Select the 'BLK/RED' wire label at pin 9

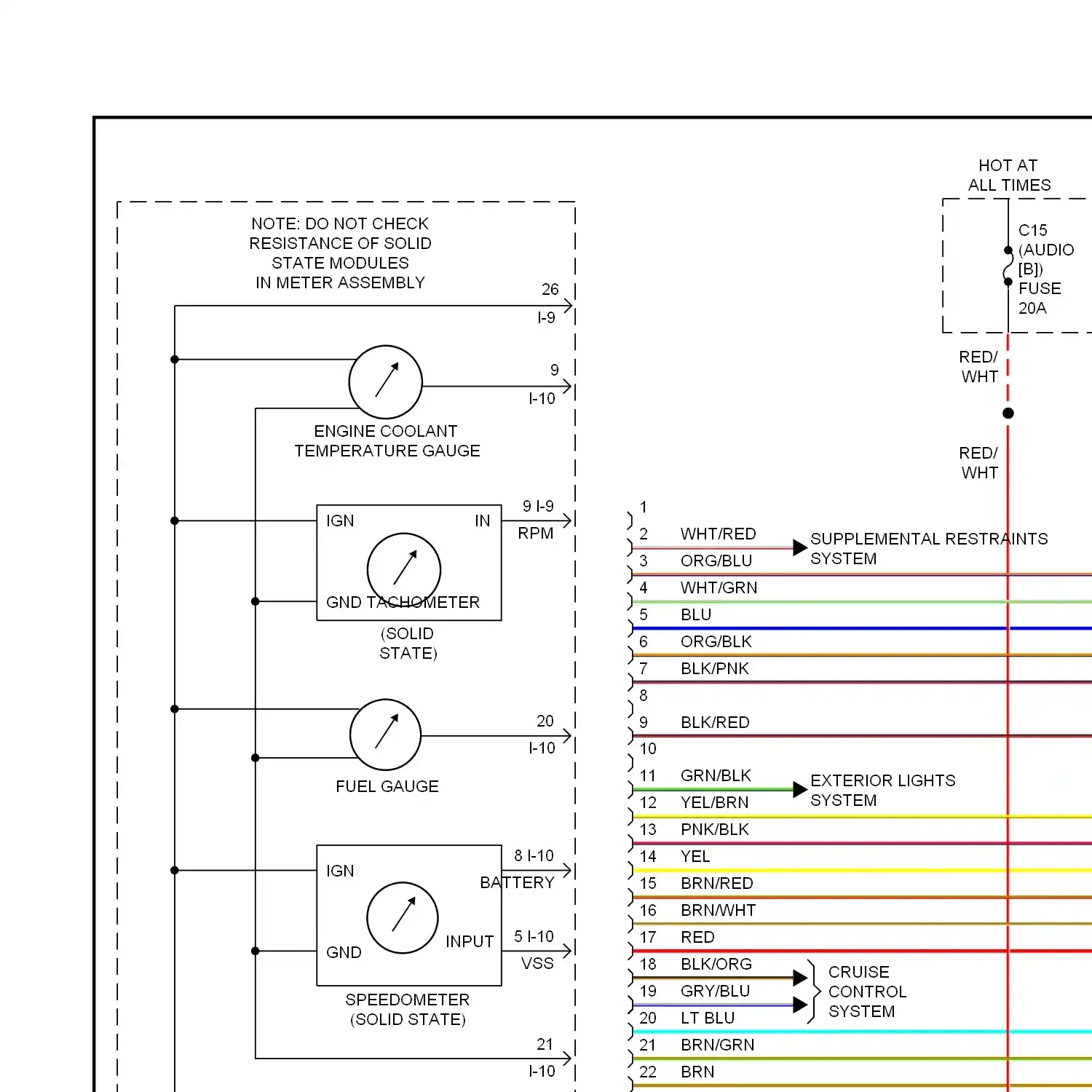tap(715, 722)
